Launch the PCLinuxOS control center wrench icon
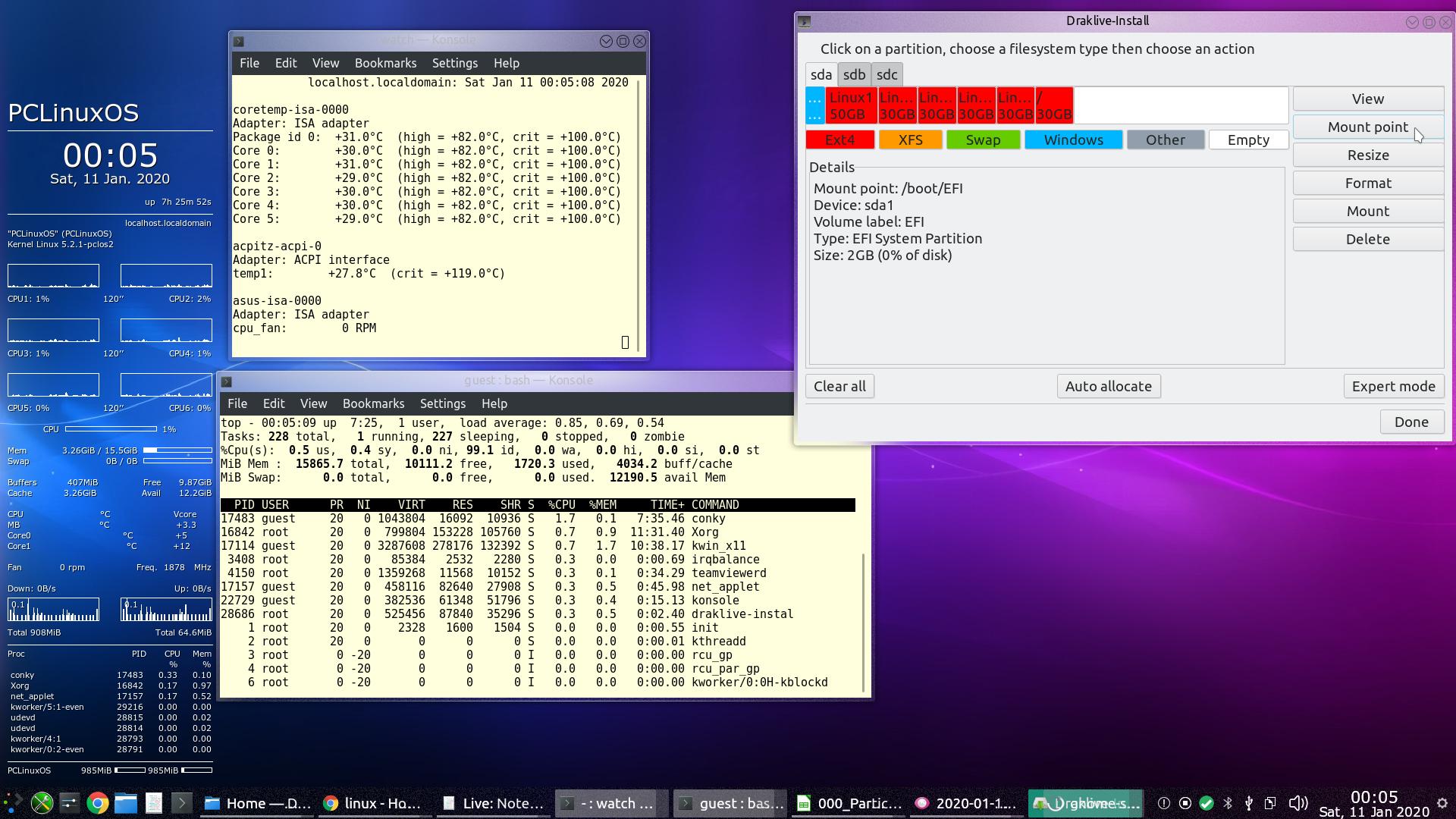The image size is (1456, 819). tap(42, 803)
